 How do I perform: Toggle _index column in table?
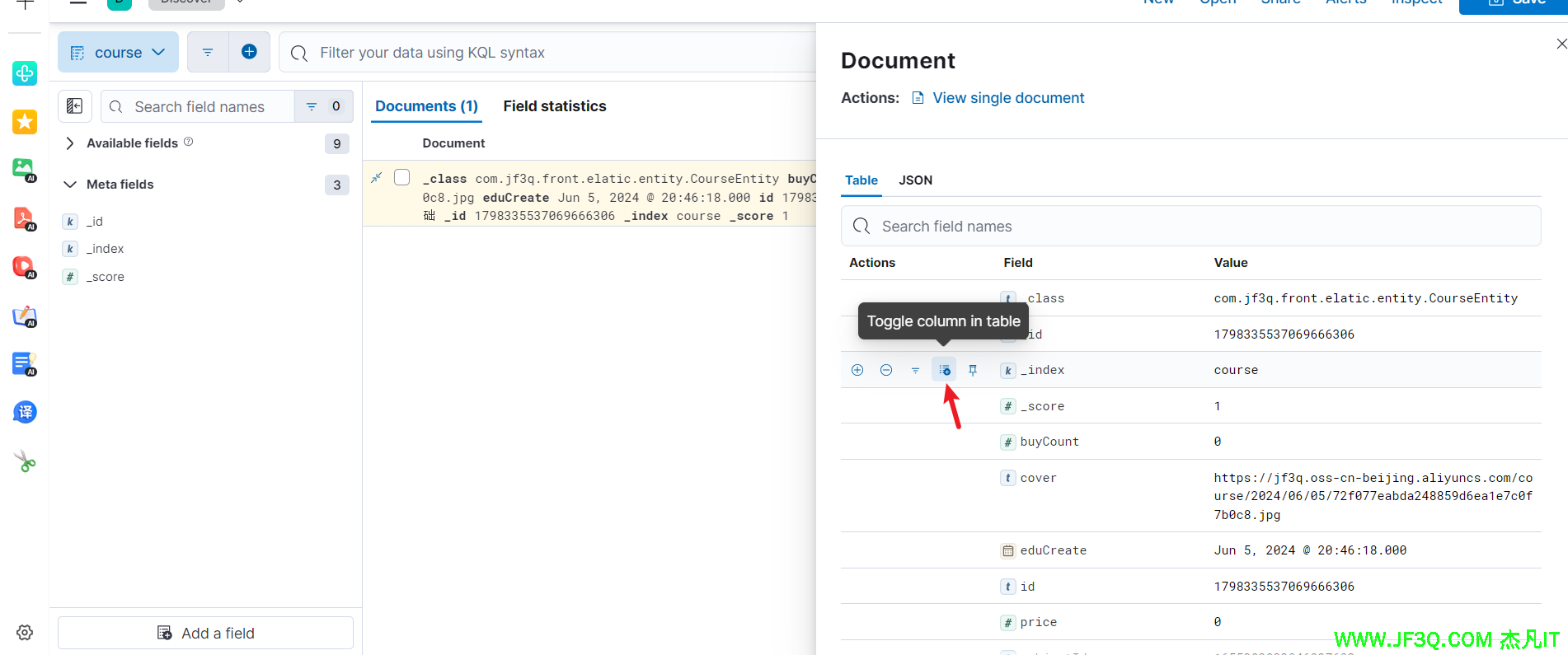coord(944,370)
